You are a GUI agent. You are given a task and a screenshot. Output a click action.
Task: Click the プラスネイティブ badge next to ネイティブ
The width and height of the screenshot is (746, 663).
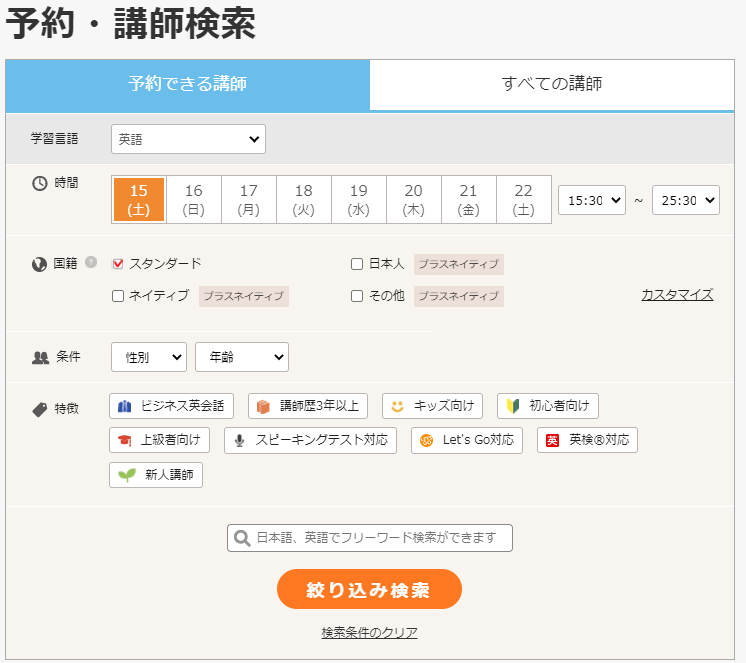[244, 296]
